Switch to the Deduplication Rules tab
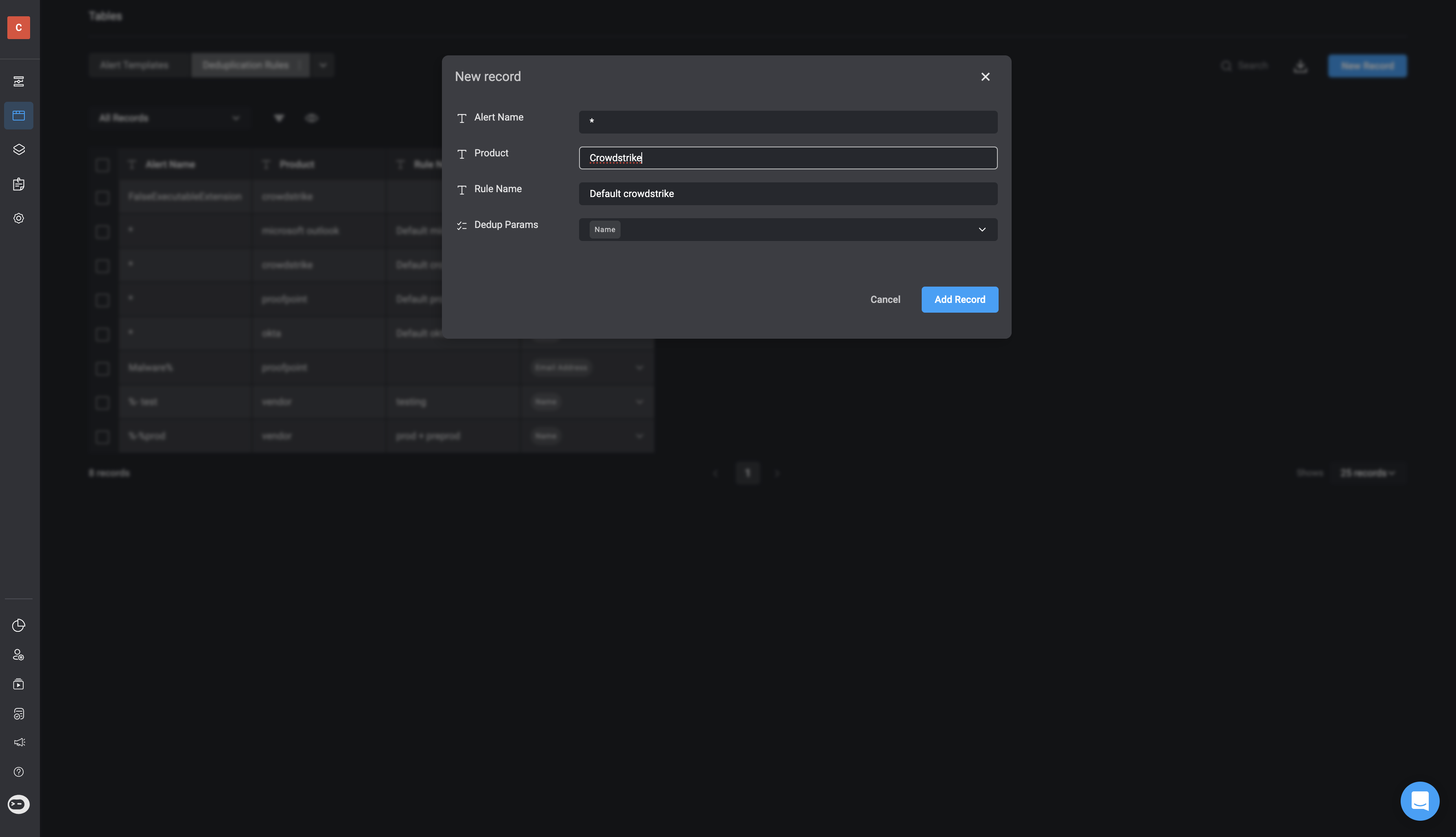This screenshot has width=1456, height=837. 245,65
